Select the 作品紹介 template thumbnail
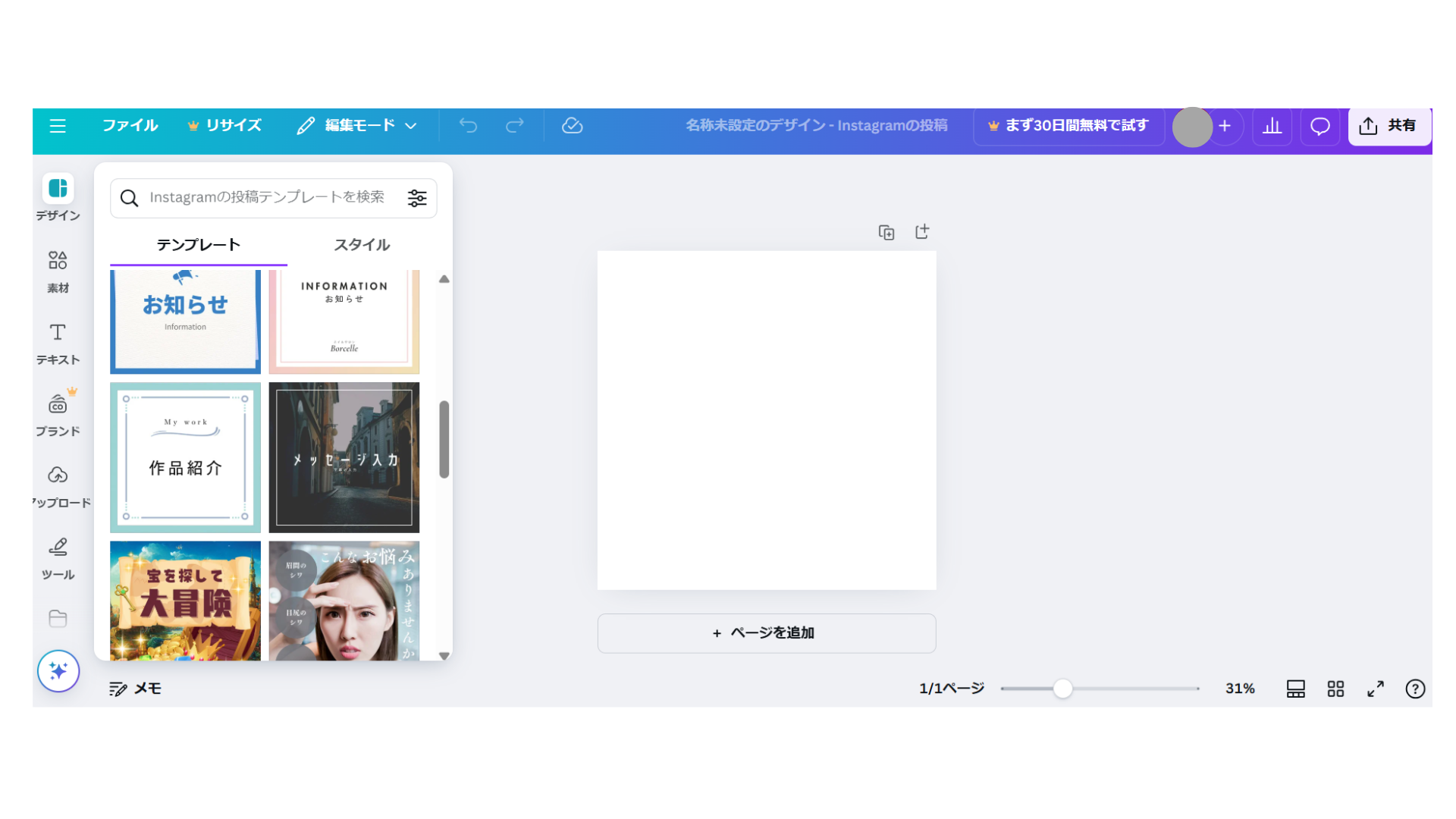1456x819 pixels. click(x=185, y=457)
